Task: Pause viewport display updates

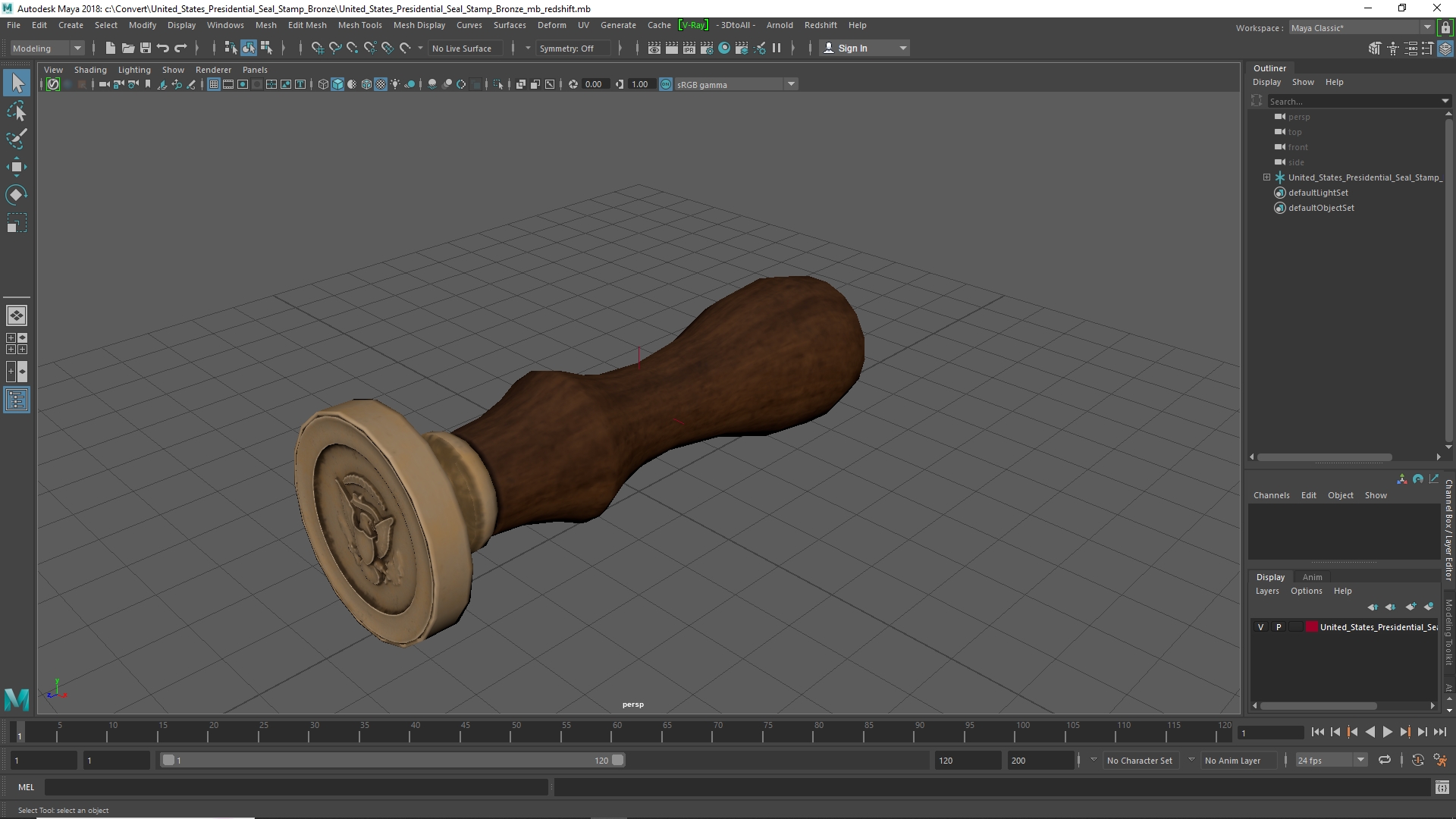Action: (x=777, y=48)
